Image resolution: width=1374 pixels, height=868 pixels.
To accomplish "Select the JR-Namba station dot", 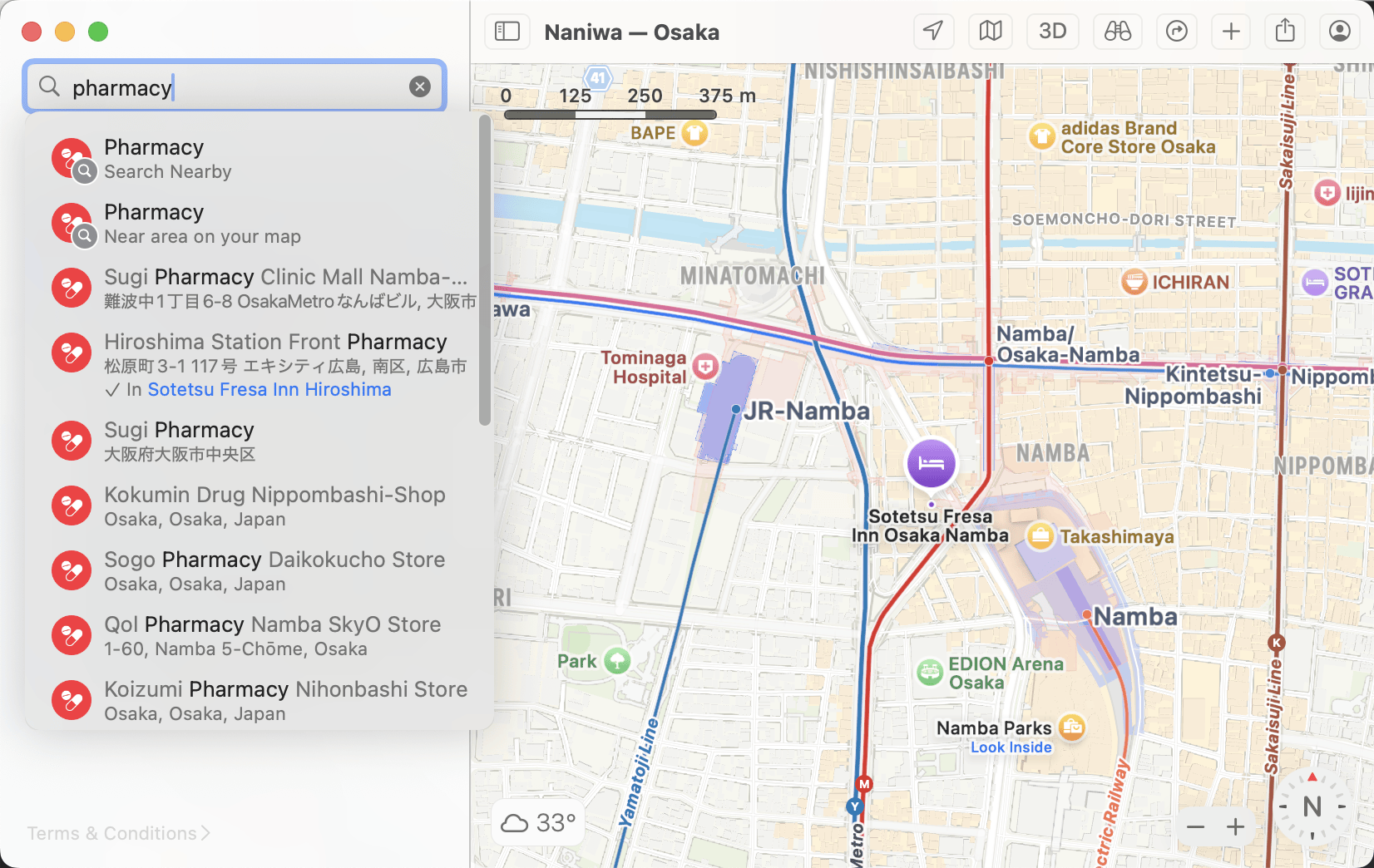I will pyautogui.click(x=736, y=409).
